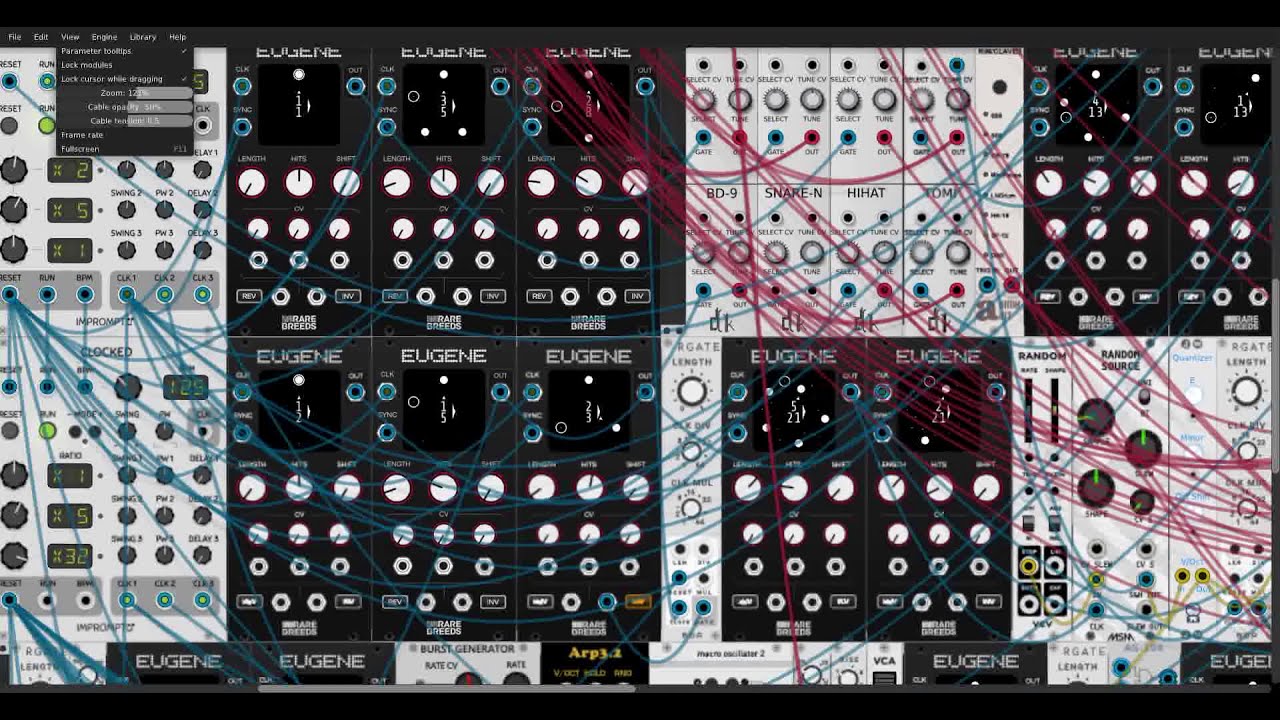This screenshot has height=720, width=1280.
Task: Adjust the Cable opacity slider
Action: 124,107
